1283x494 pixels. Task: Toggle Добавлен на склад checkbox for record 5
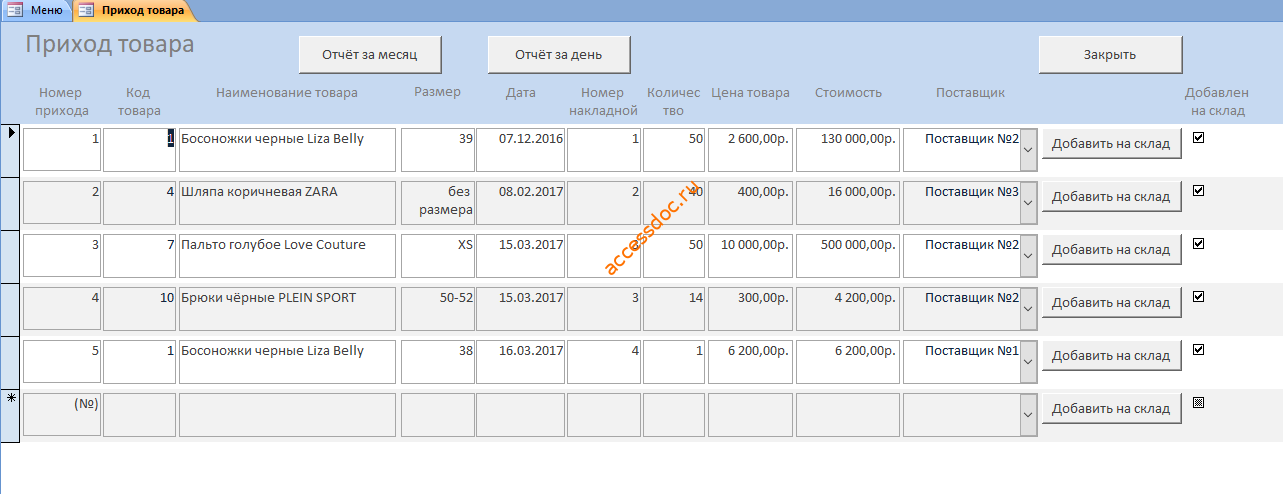click(x=1198, y=350)
